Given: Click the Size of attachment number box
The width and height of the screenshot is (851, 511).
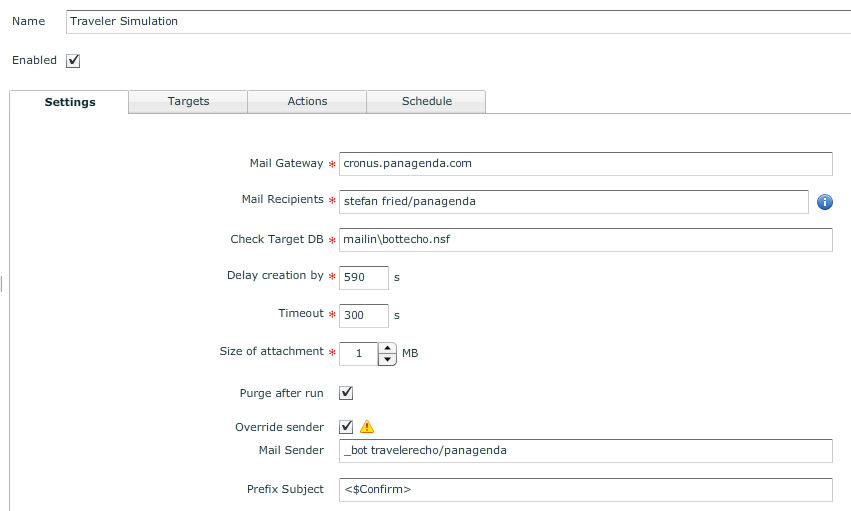Looking at the screenshot, I should [x=358, y=354].
